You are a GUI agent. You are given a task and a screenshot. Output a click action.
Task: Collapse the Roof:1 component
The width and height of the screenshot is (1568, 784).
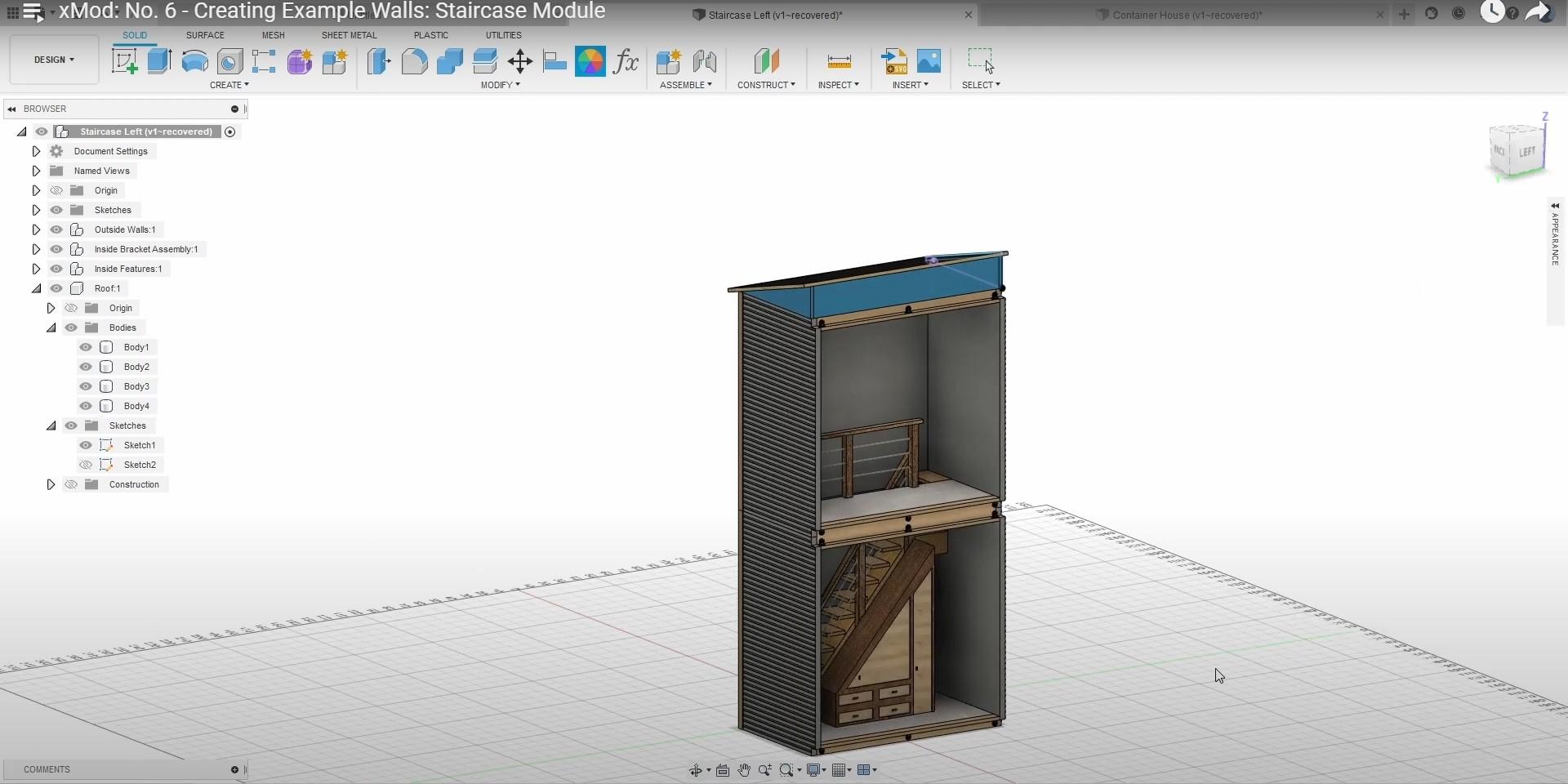36,288
